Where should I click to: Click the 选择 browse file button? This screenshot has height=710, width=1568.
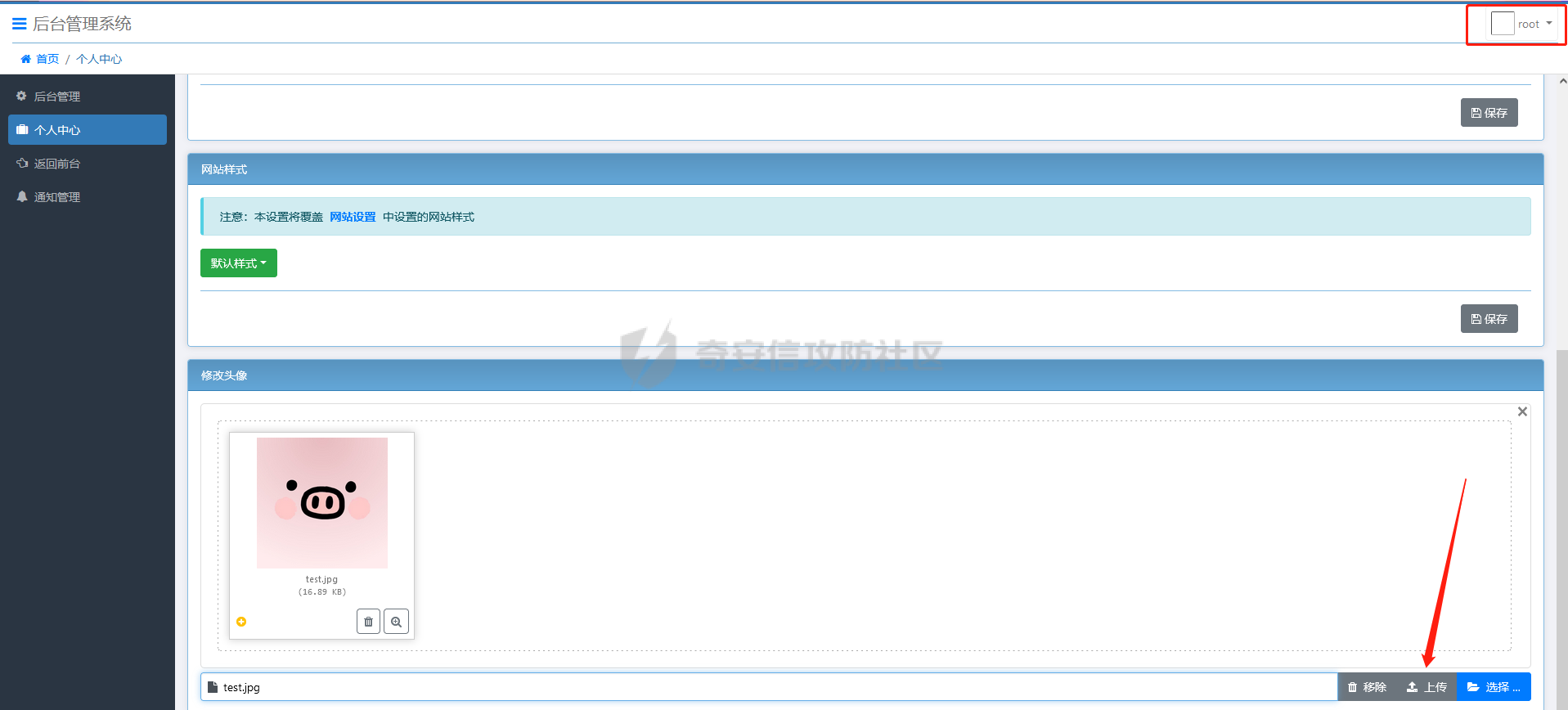pos(1493,687)
